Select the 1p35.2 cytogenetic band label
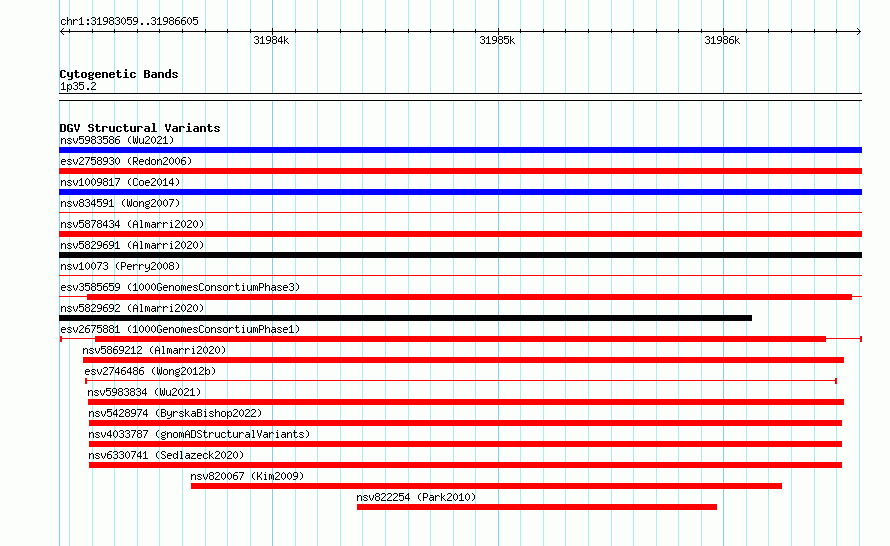The width and height of the screenshot is (890, 546). (78, 86)
